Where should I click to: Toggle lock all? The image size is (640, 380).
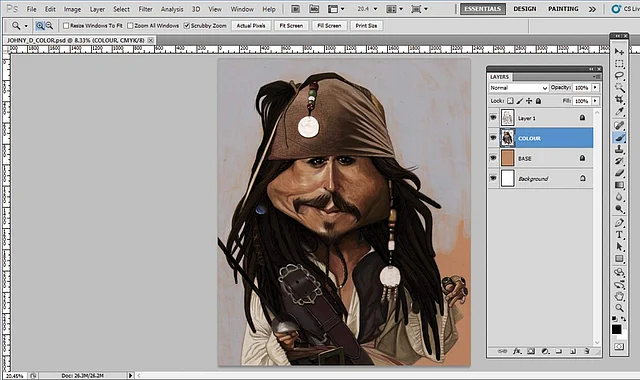click(538, 101)
